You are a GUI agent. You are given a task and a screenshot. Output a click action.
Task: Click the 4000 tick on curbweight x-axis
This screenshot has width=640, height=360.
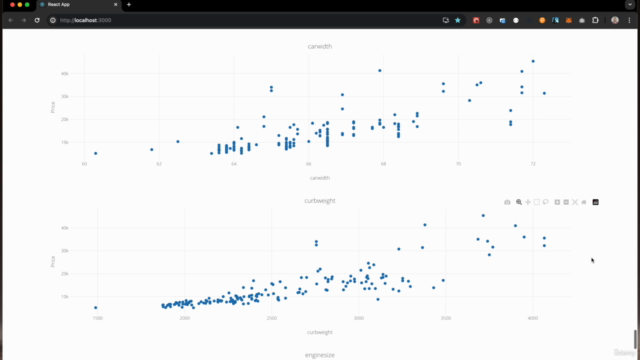point(533,318)
